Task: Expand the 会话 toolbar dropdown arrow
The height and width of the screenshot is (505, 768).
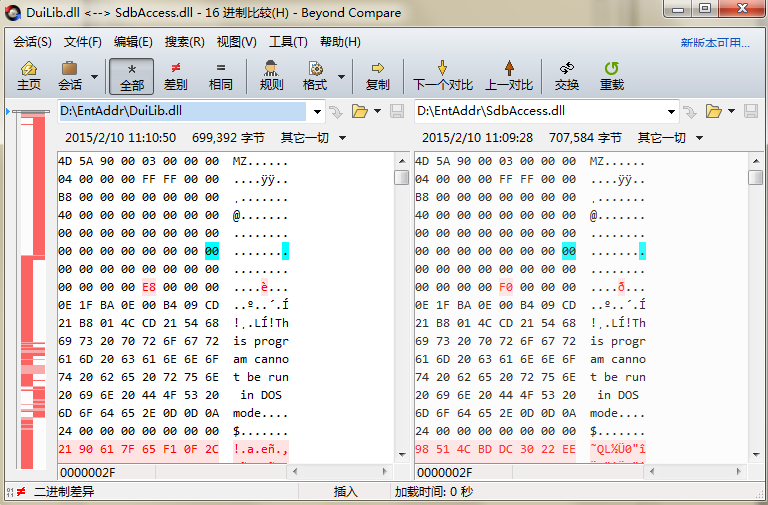Action: [x=95, y=76]
